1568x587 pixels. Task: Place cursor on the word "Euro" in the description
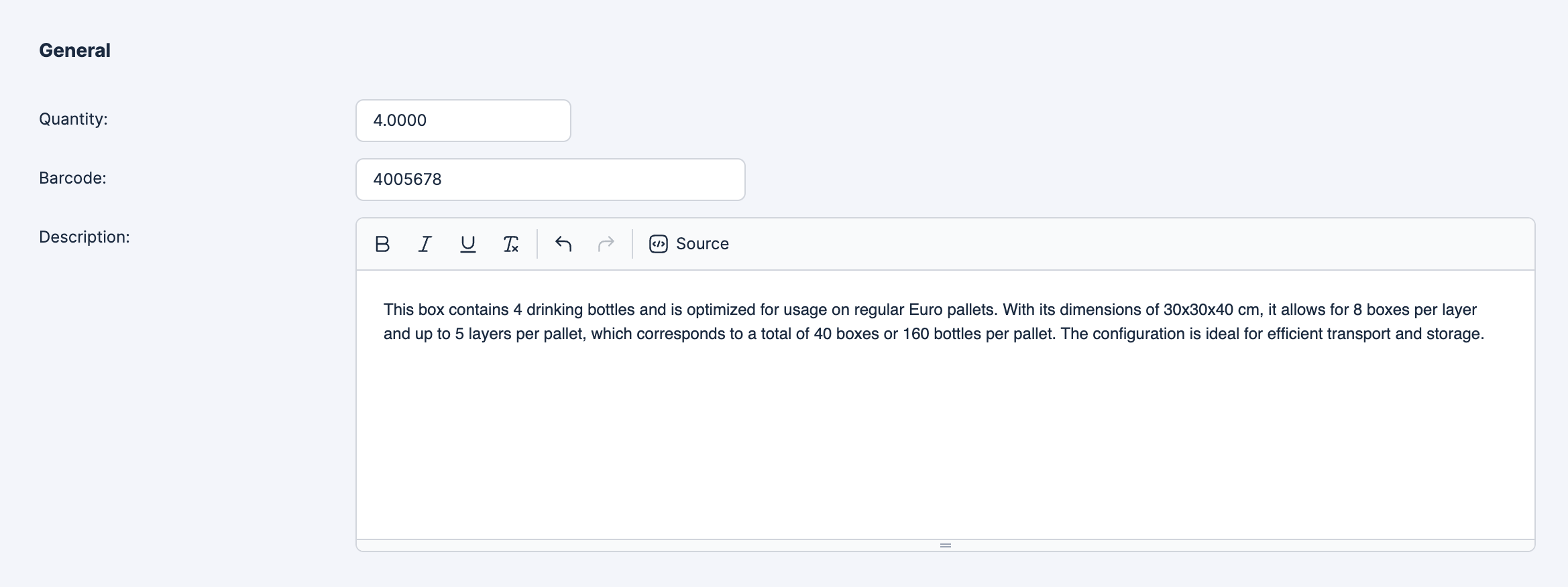tap(925, 310)
